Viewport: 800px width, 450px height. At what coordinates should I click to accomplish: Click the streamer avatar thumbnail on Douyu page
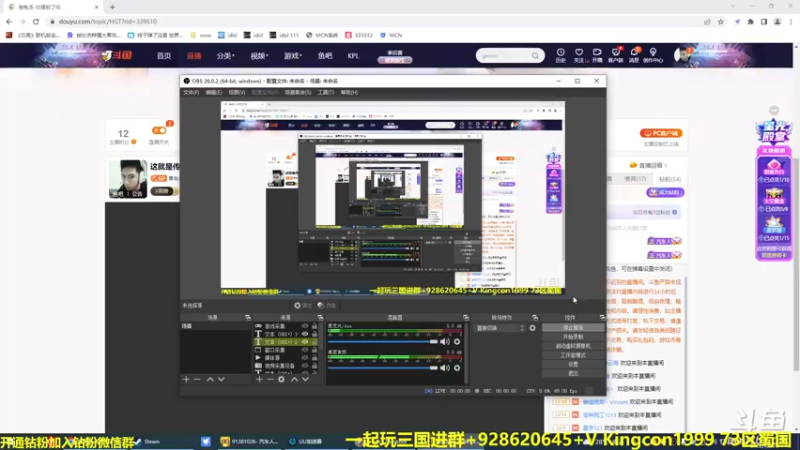(x=128, y=179)
